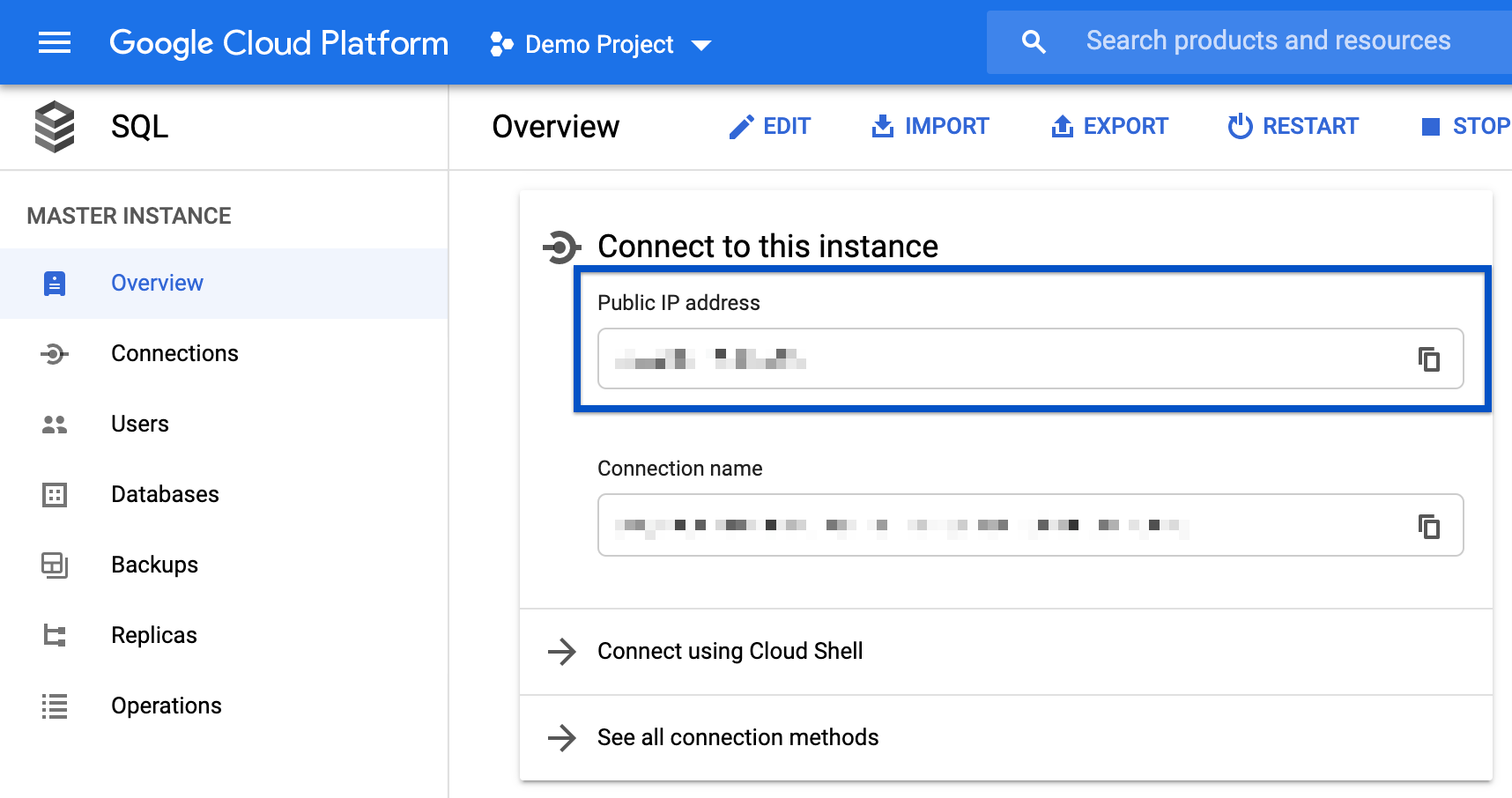
Task: Click the EXPORT button label
Action: (x=1126, y=127)
